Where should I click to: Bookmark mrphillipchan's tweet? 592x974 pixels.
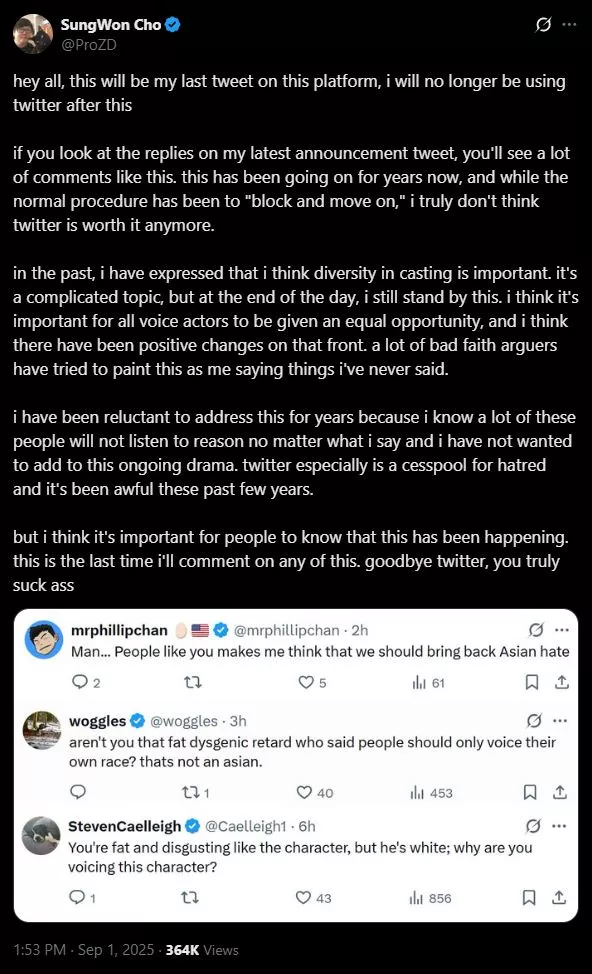tap(532, 682)
